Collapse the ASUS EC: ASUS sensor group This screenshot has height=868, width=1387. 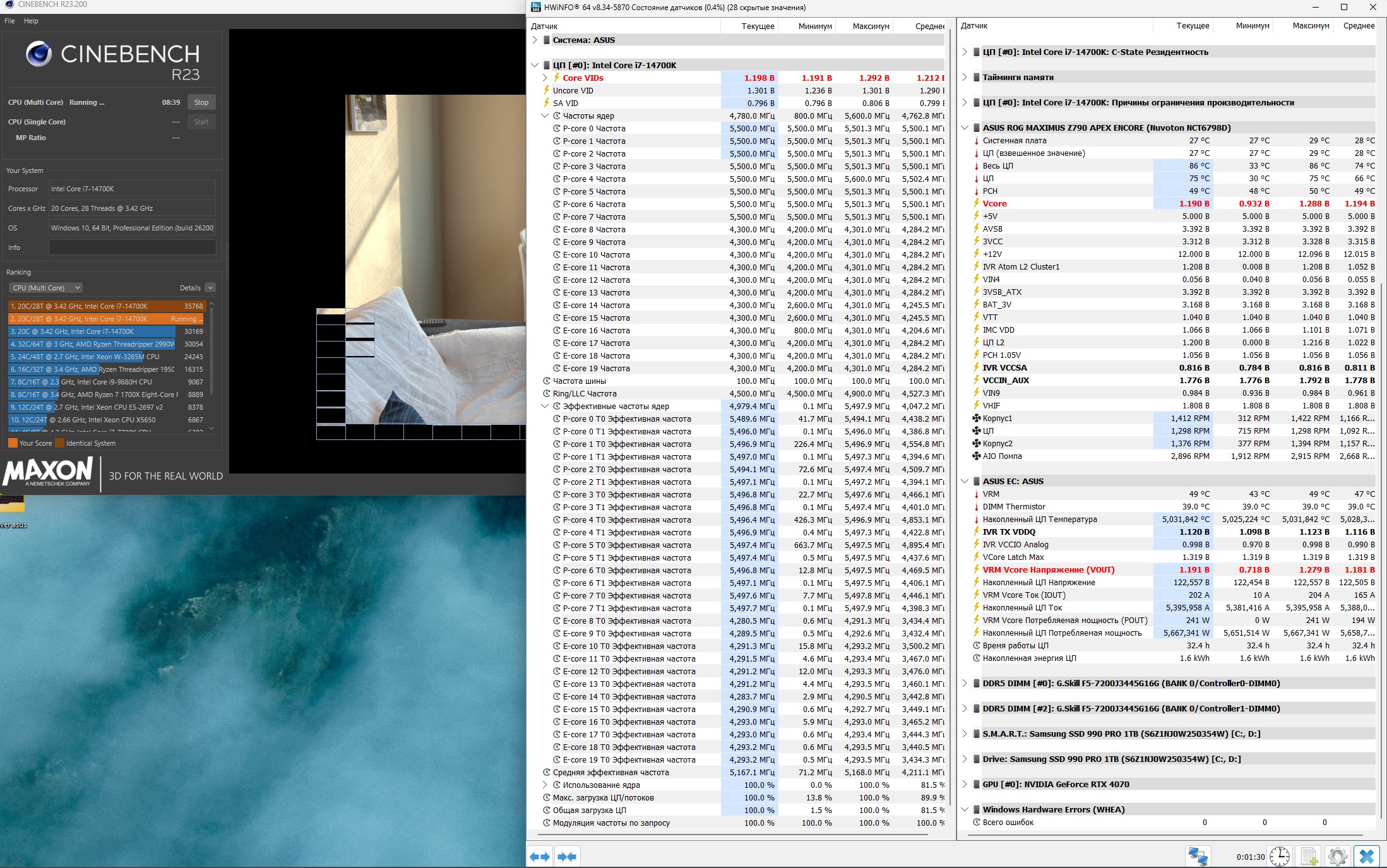[x=964, y=481]
